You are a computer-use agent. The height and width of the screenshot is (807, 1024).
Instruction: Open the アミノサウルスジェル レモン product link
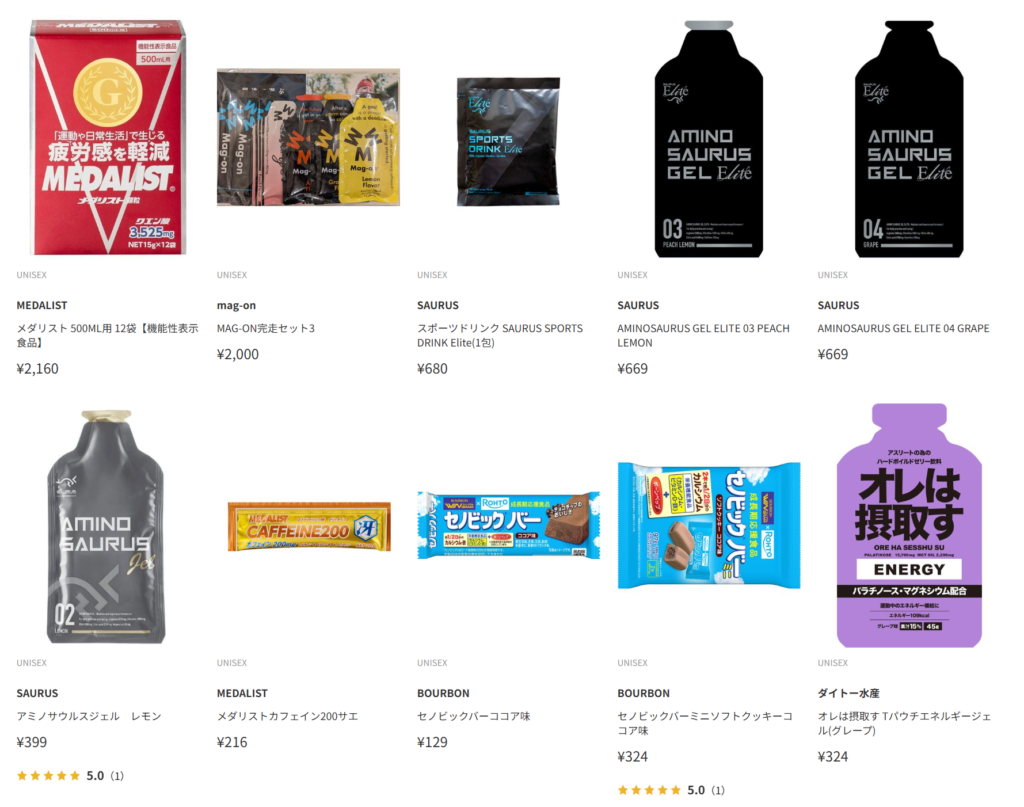89,716
